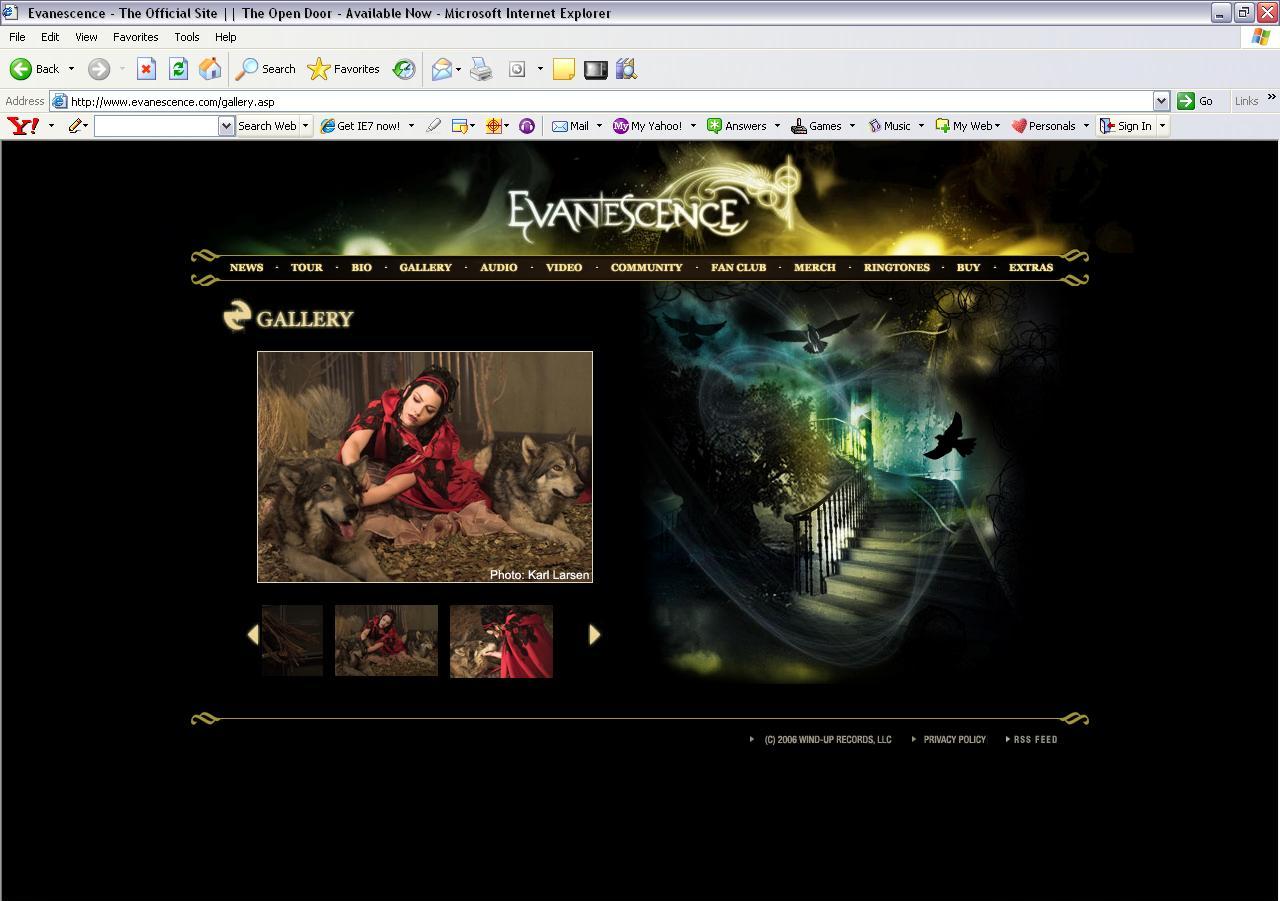Select the red cloak close-up thumbnail

coord(501,641)
